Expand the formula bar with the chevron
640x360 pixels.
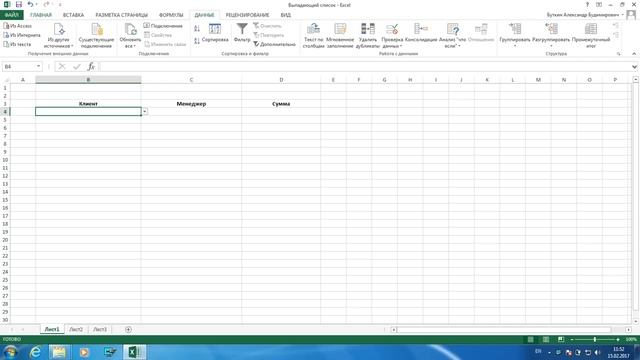click(634, 67)
